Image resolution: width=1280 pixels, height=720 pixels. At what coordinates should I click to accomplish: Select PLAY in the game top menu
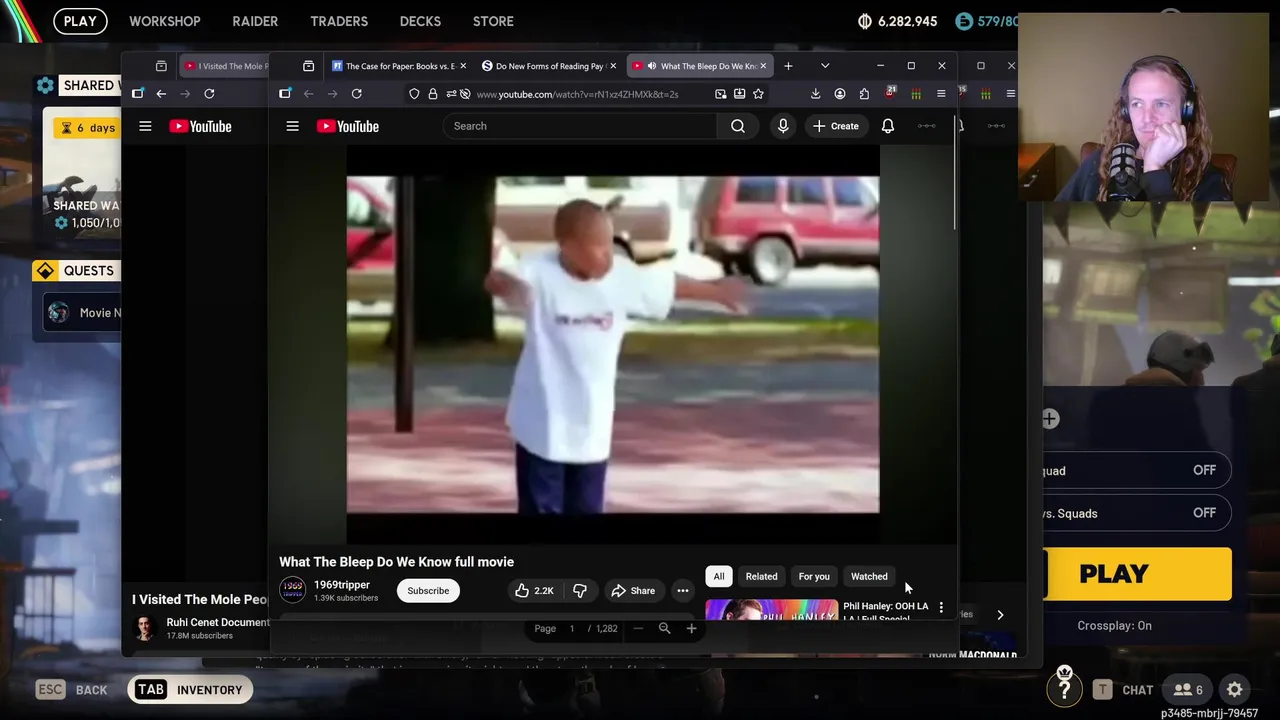click(80, 21)
